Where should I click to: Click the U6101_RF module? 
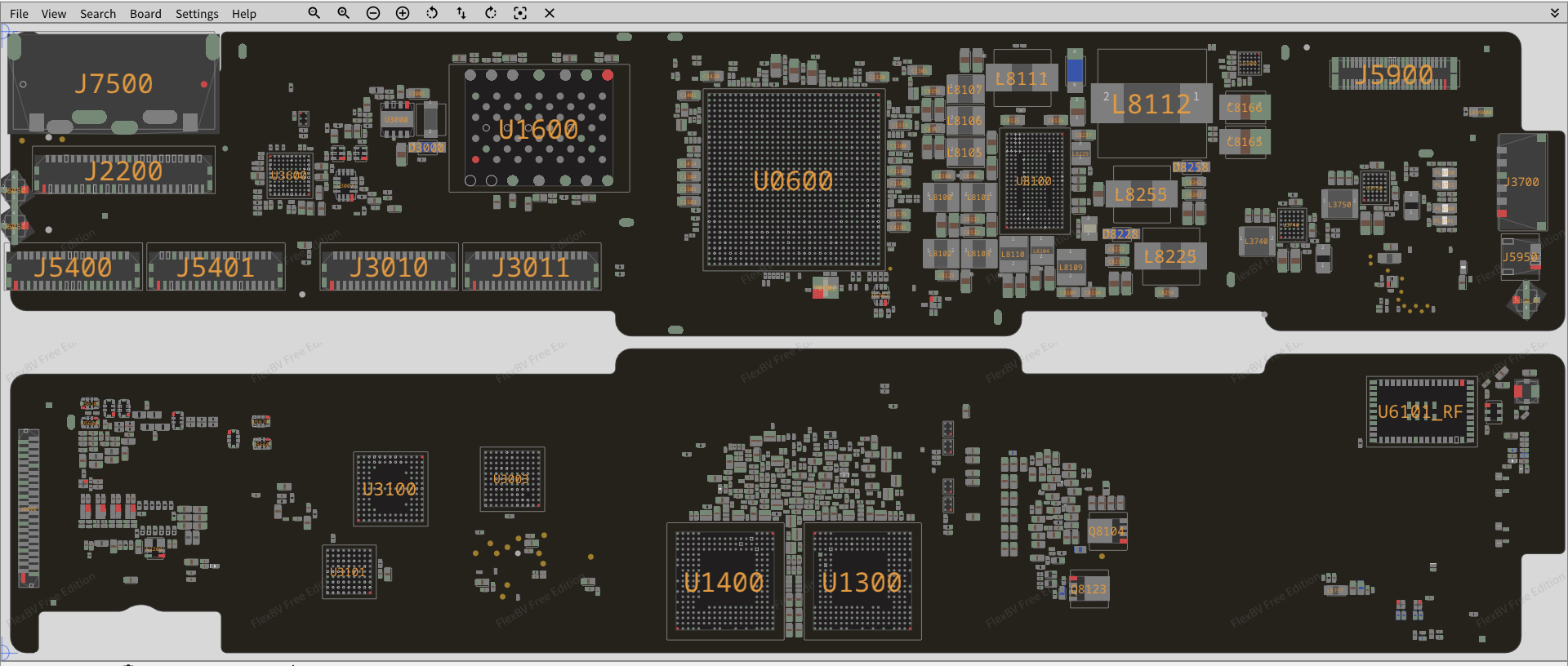pos(1421,412)
